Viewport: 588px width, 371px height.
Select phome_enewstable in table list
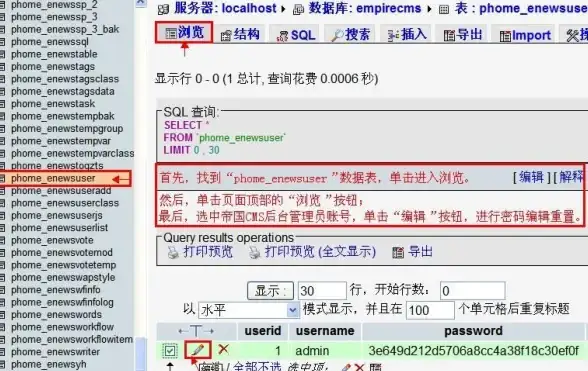pos(54,54)
